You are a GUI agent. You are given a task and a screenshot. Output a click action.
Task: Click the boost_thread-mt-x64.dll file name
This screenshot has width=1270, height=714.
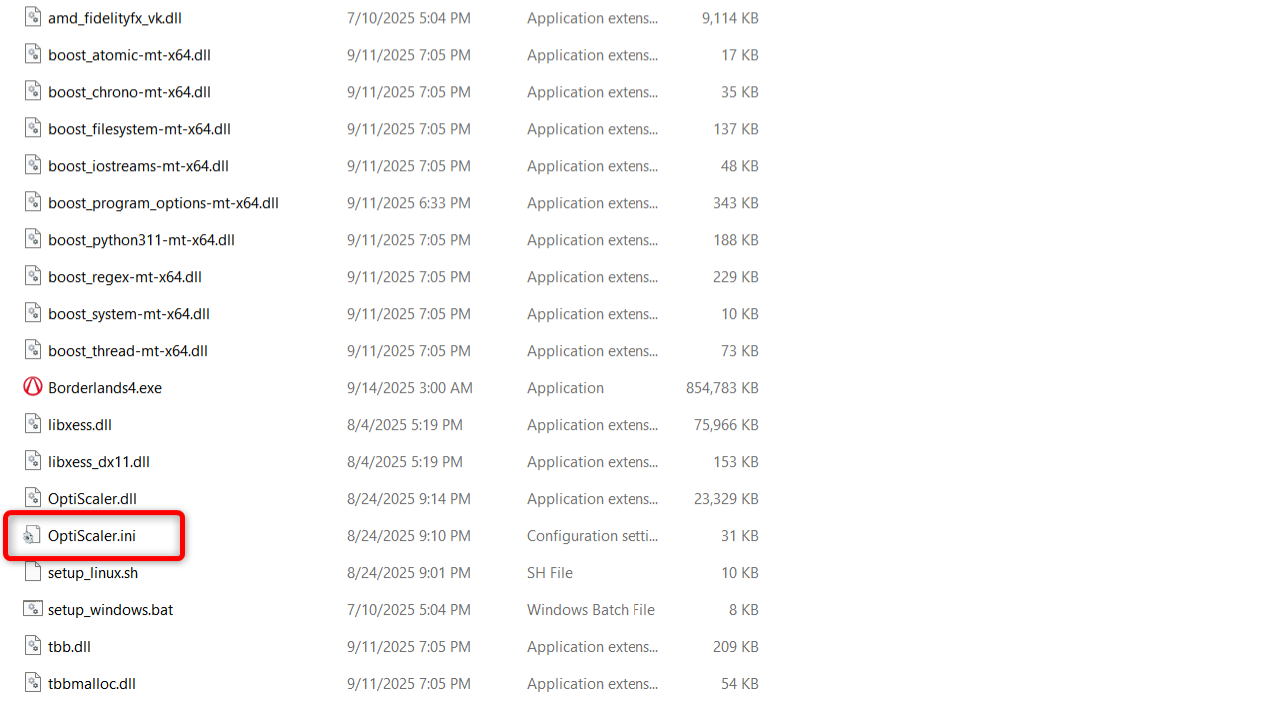pos(128,351)
